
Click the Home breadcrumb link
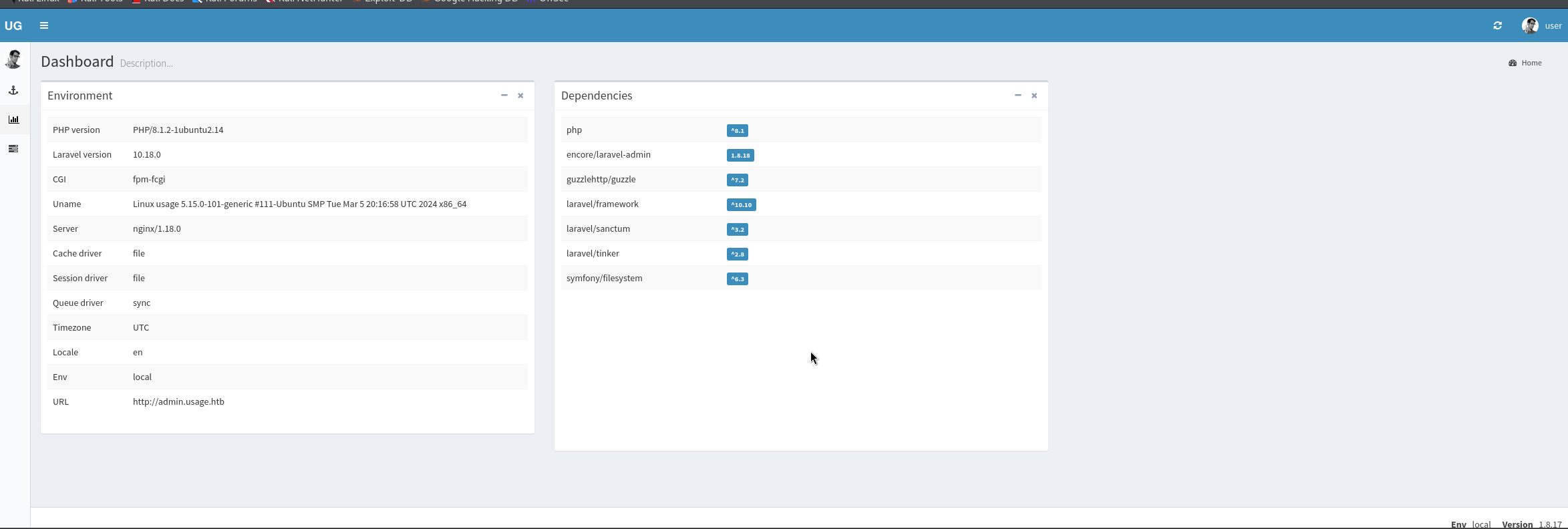tap(1531, 63)
